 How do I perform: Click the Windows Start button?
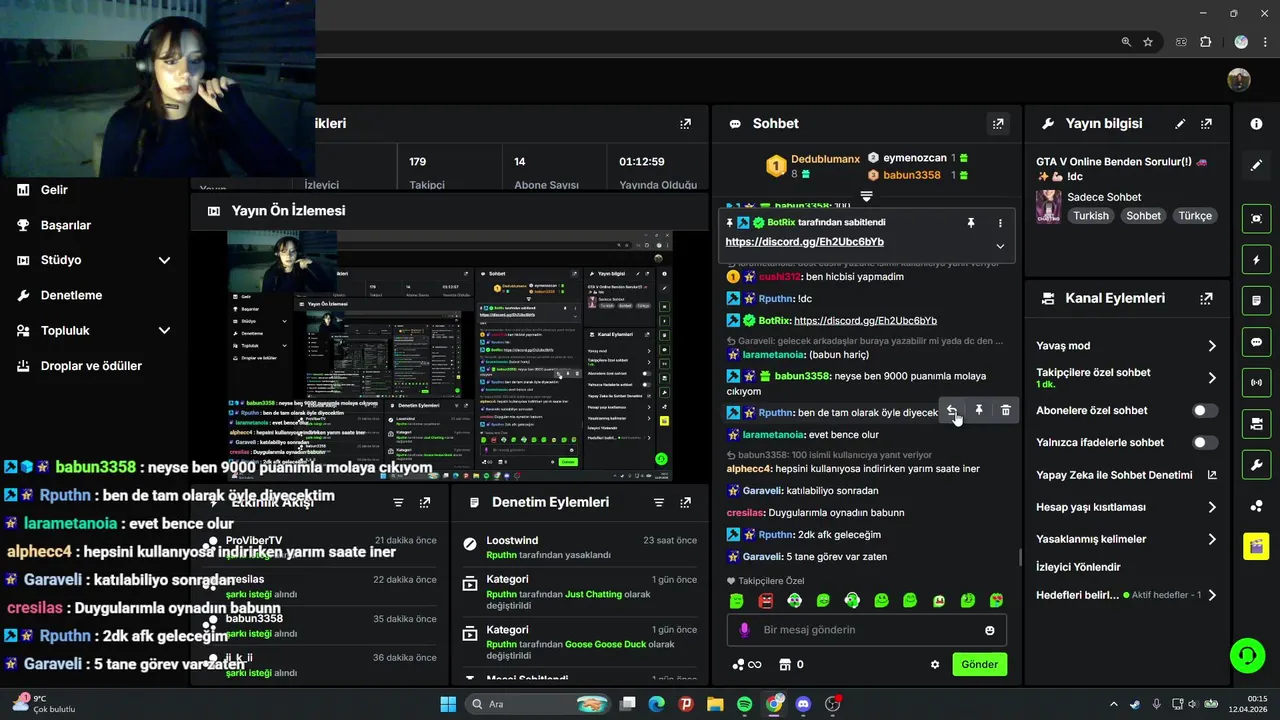pyautogui.click(x=448, y=704)
